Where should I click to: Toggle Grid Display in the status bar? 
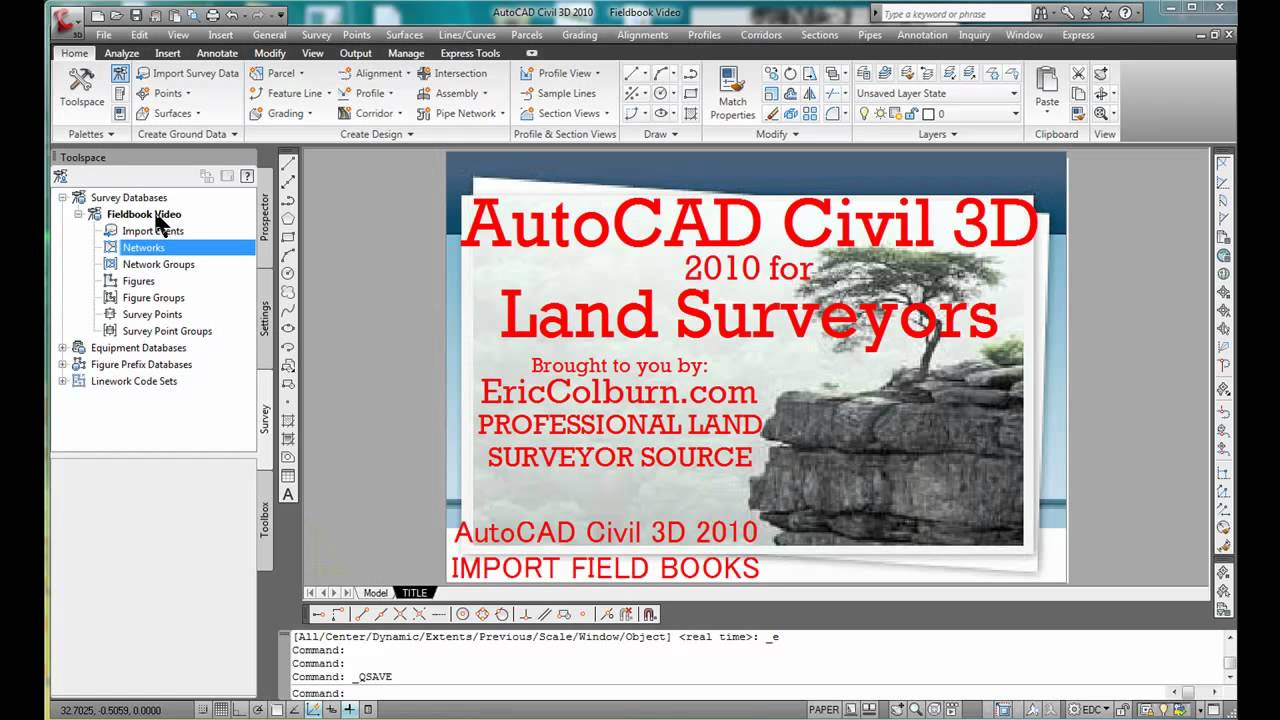[222, 709]
